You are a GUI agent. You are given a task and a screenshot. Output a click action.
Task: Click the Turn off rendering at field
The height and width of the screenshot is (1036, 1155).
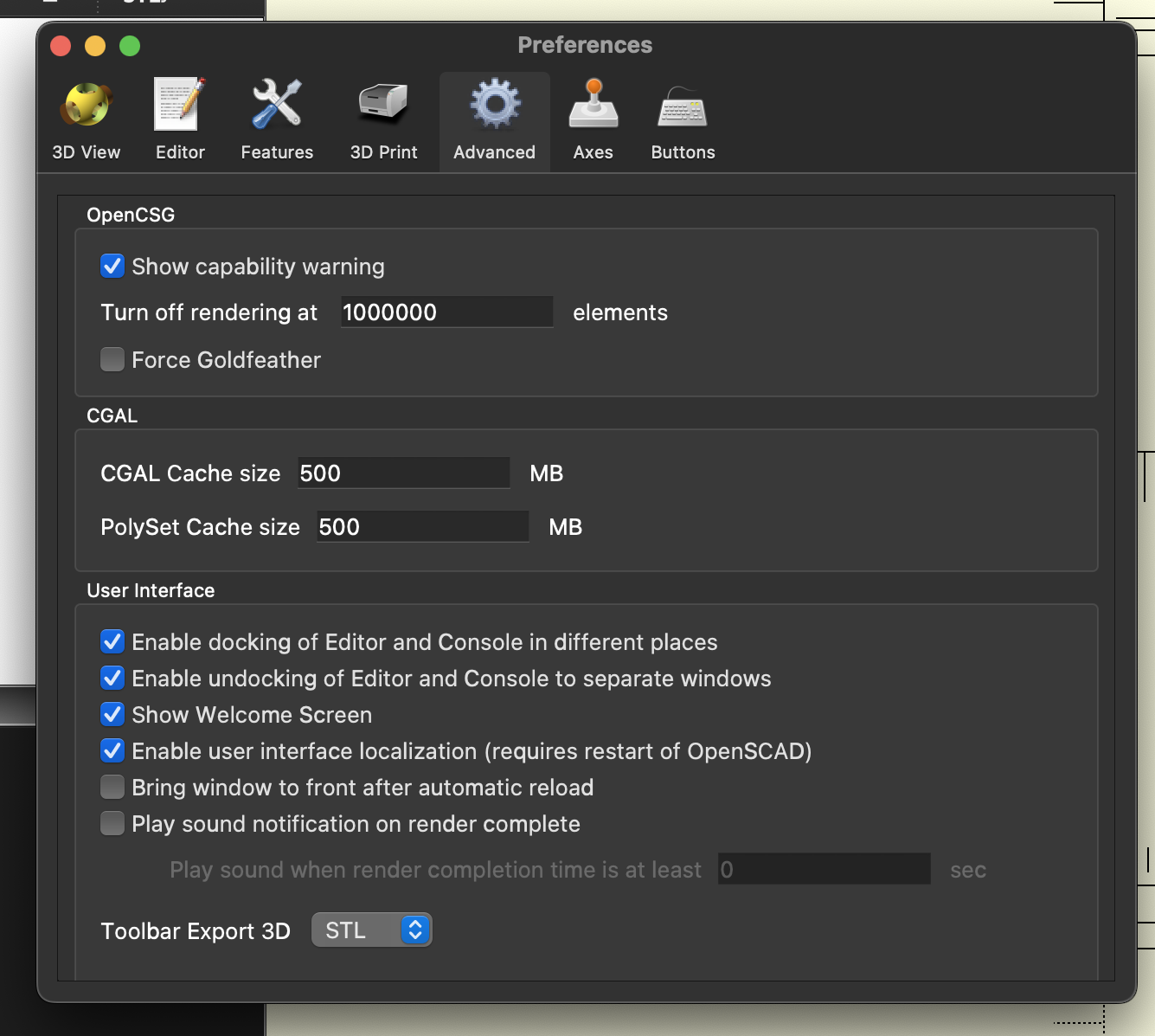(446, 312)
